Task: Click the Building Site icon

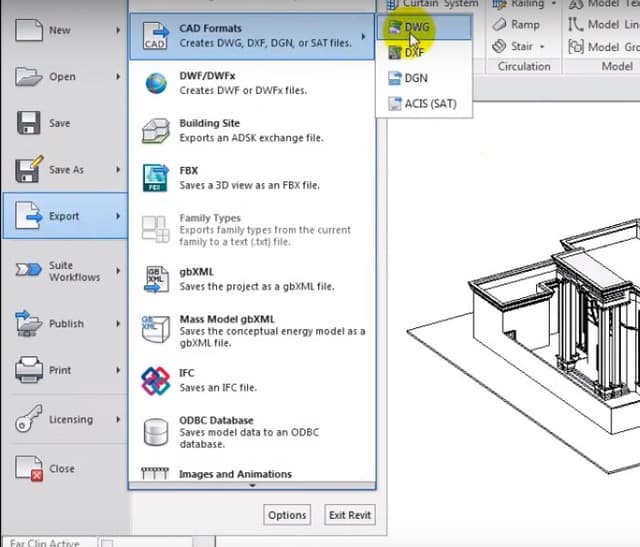Action: click(156, 131)
